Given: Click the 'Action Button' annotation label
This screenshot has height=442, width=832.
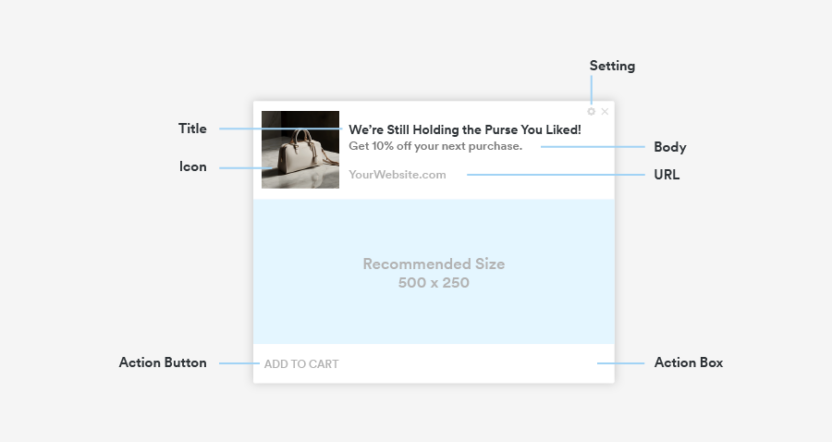Looking at the screenshot, I should (x=163, y=362).
